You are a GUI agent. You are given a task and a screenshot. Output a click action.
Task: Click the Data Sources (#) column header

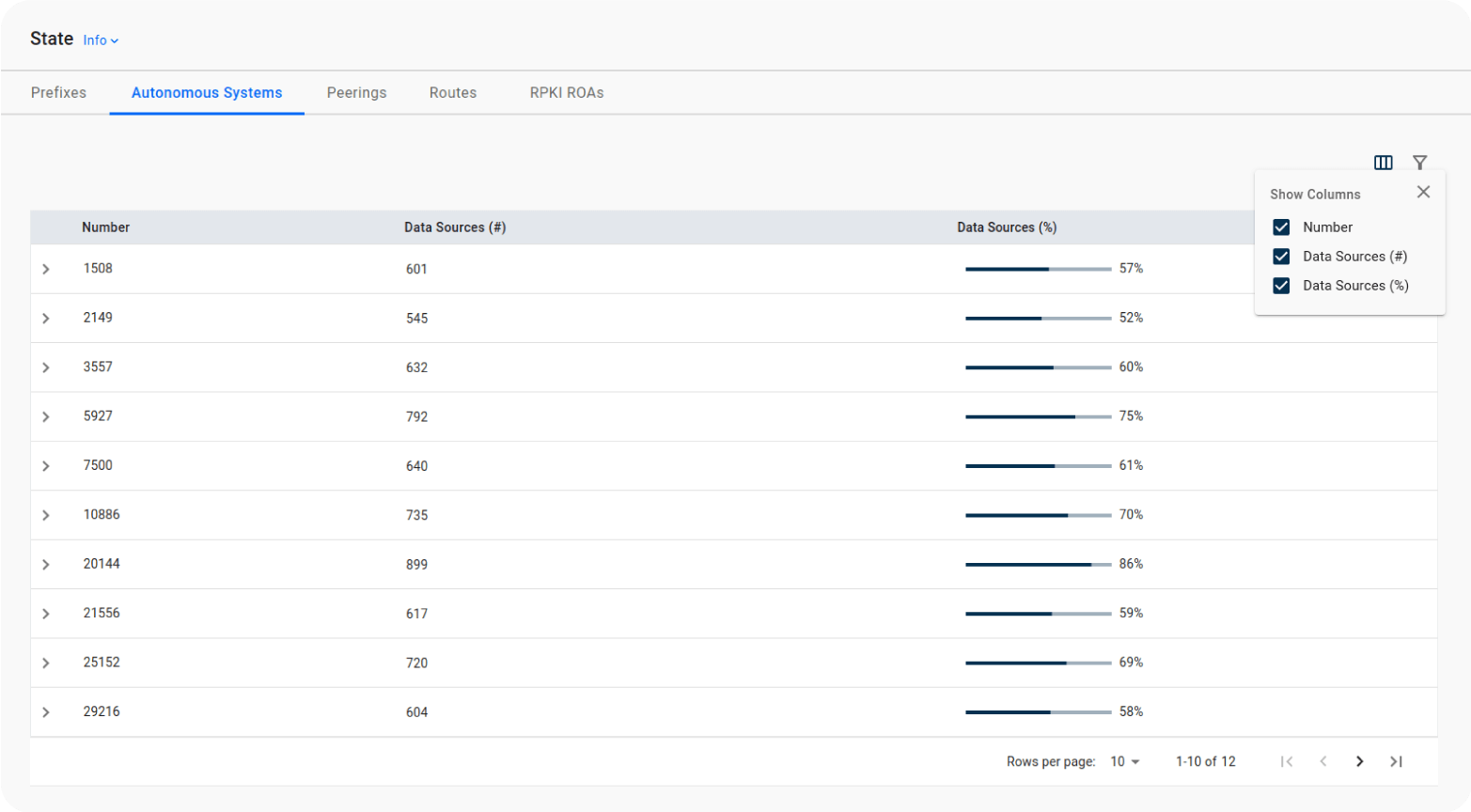pyautogui.click(x=455, y=227)
